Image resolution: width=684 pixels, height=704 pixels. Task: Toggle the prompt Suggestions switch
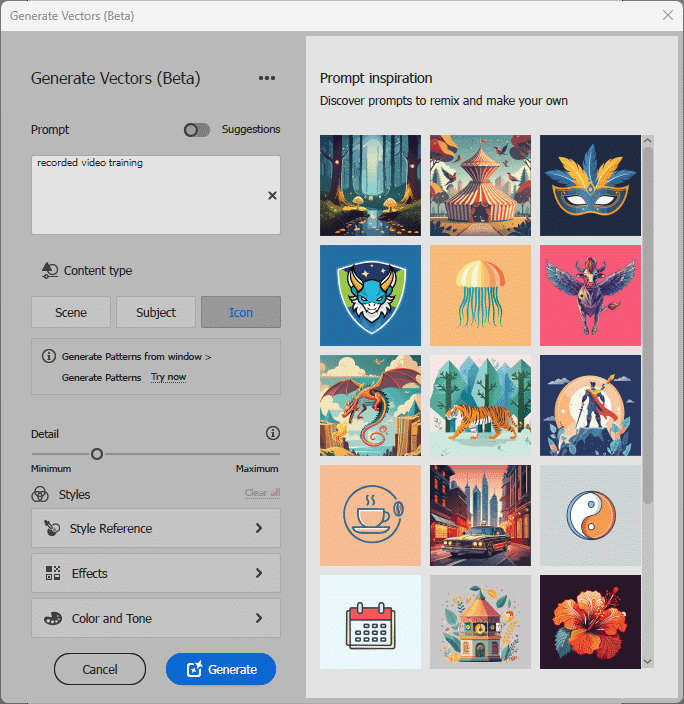[197, 130]
